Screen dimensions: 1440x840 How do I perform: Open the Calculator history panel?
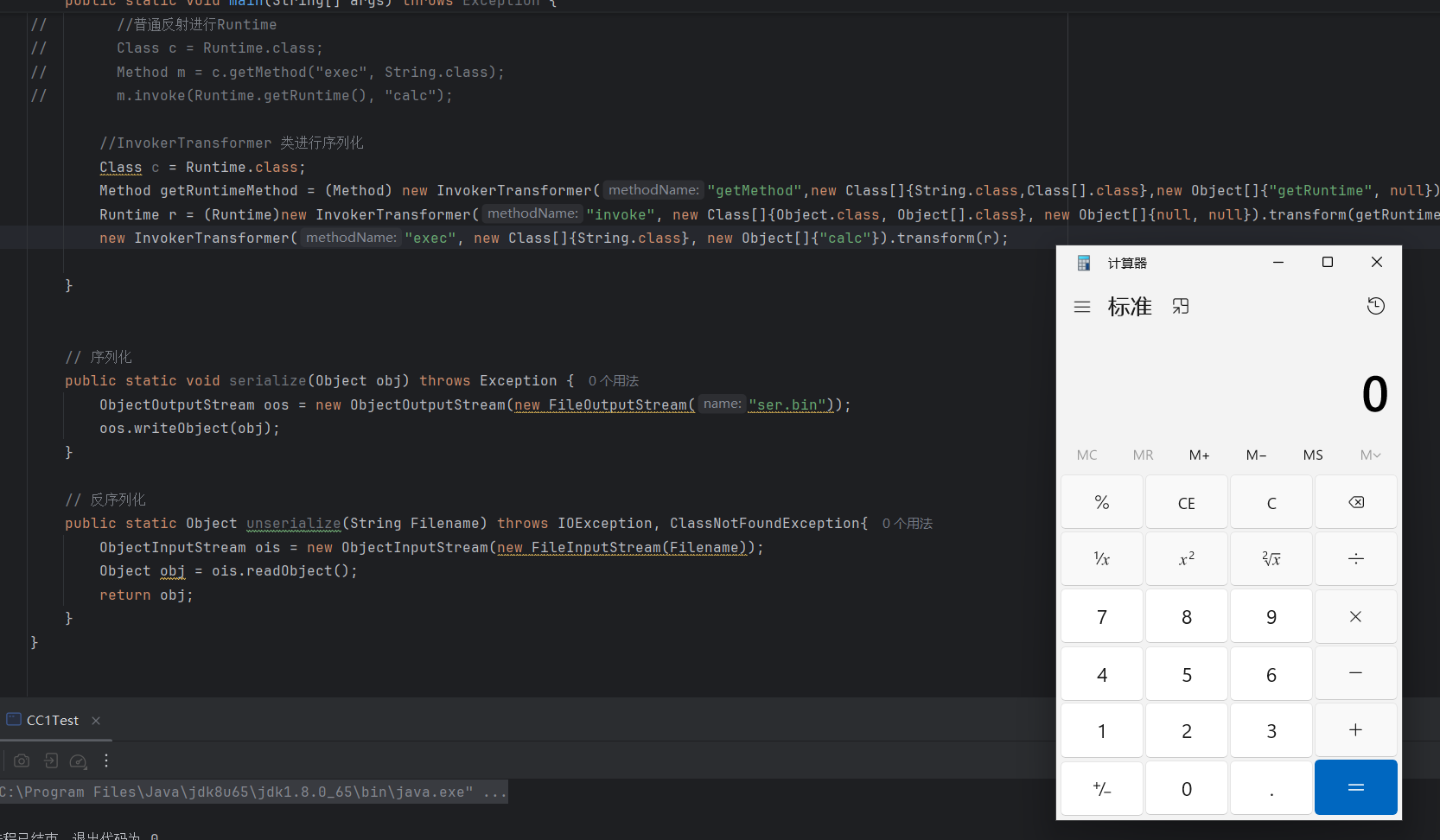click(x=1376, y=306)
